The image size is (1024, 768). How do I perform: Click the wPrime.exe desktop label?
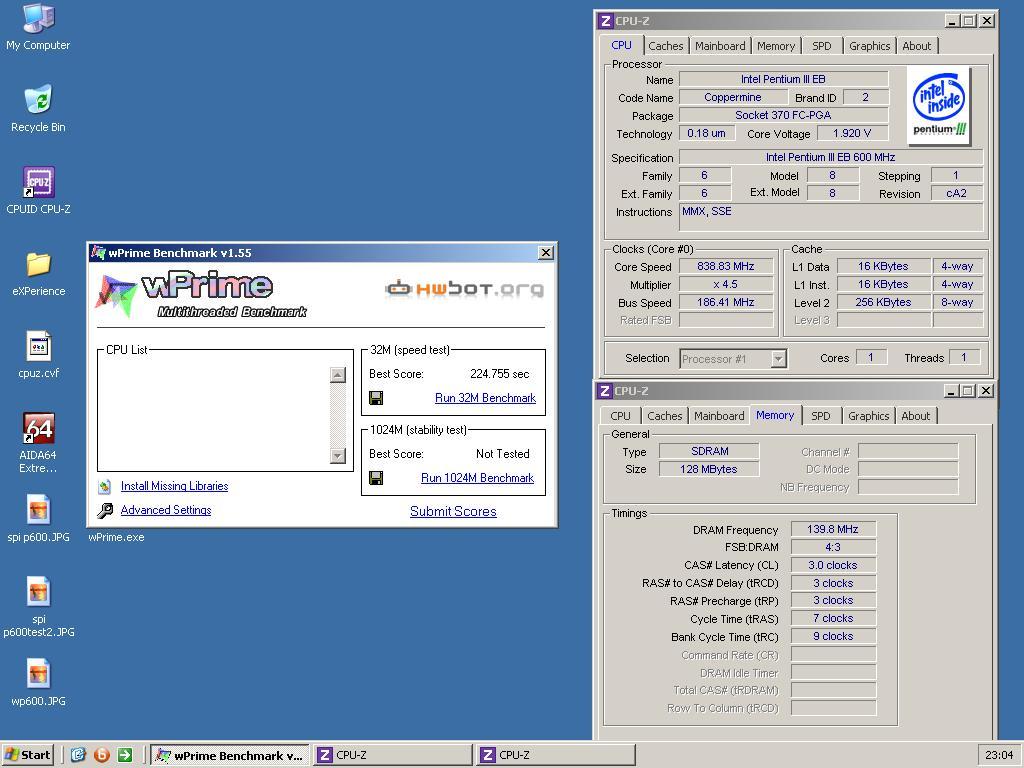pyautogui.click(x=116, y=537)
